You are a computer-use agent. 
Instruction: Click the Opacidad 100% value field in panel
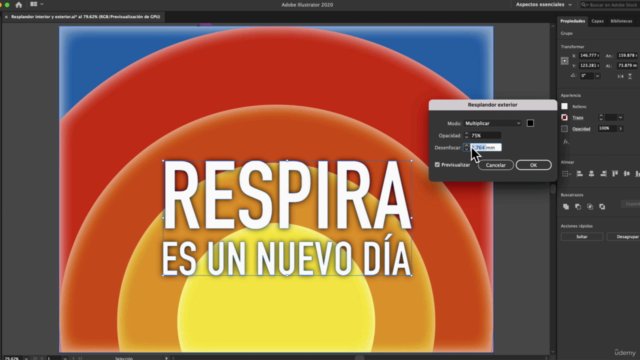click(607, 129)
